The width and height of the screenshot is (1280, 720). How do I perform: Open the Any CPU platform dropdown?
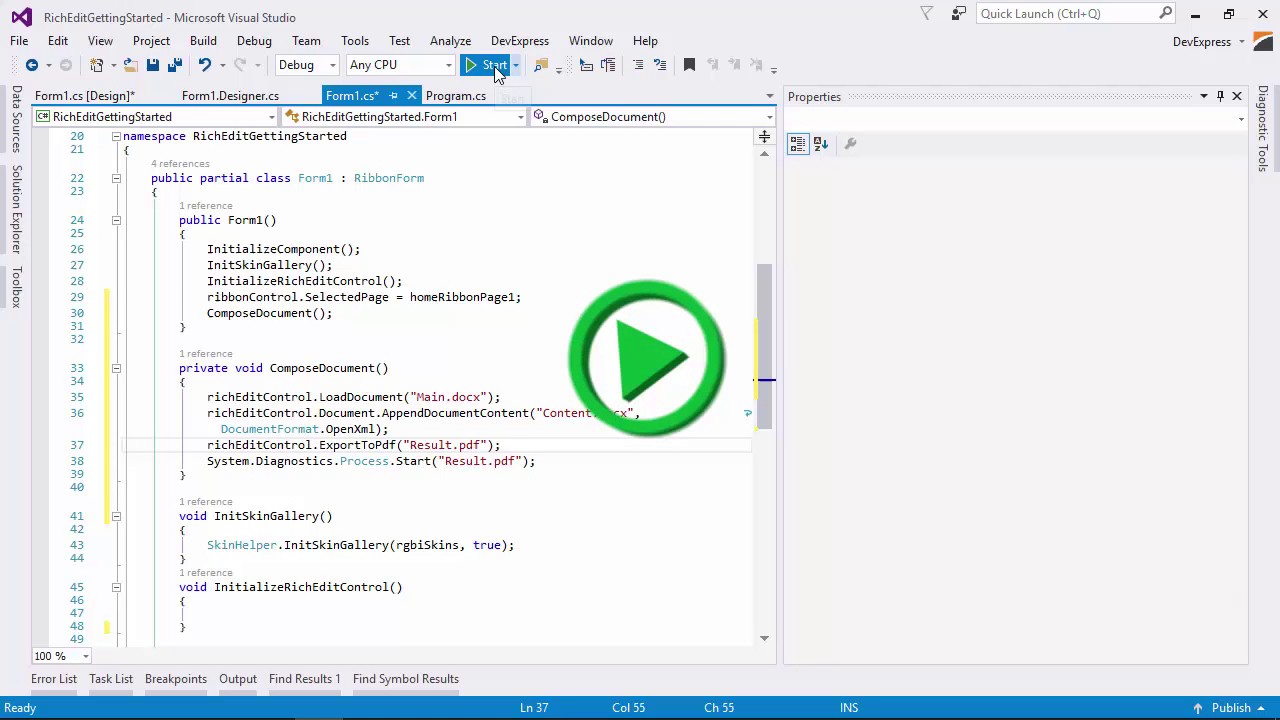[x=400, y=65]
